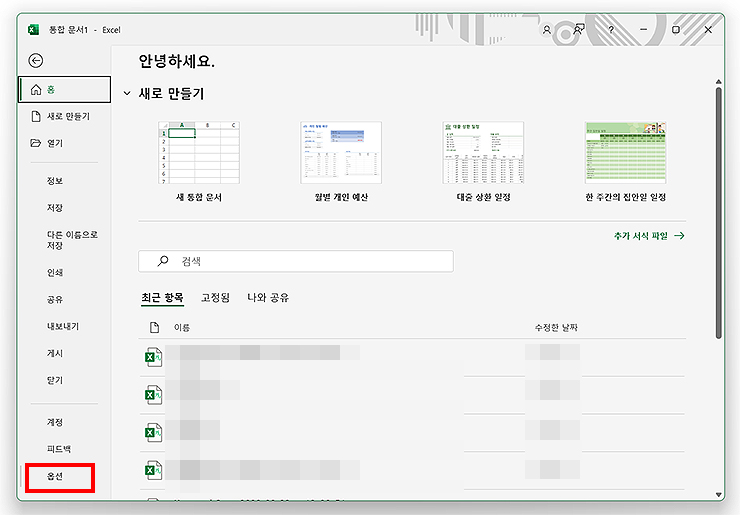Switch to the 고정됨 tab

click(215, 297)
